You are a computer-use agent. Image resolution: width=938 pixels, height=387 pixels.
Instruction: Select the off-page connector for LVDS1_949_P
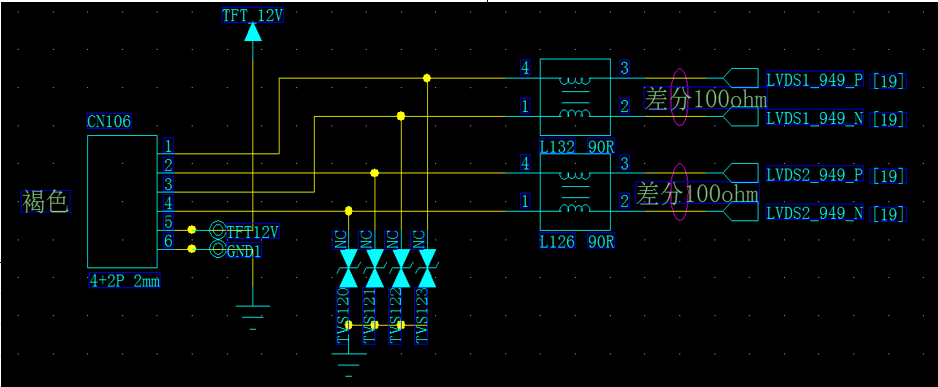740,78
